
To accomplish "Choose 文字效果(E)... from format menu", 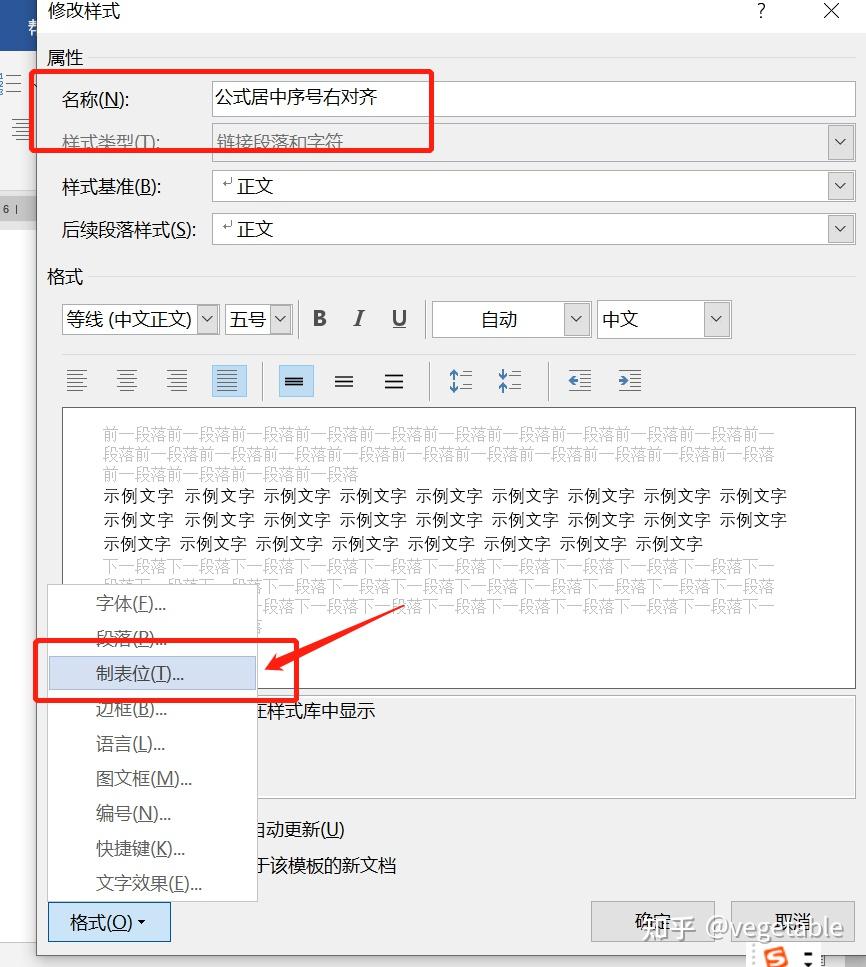I will pos(152,883).
